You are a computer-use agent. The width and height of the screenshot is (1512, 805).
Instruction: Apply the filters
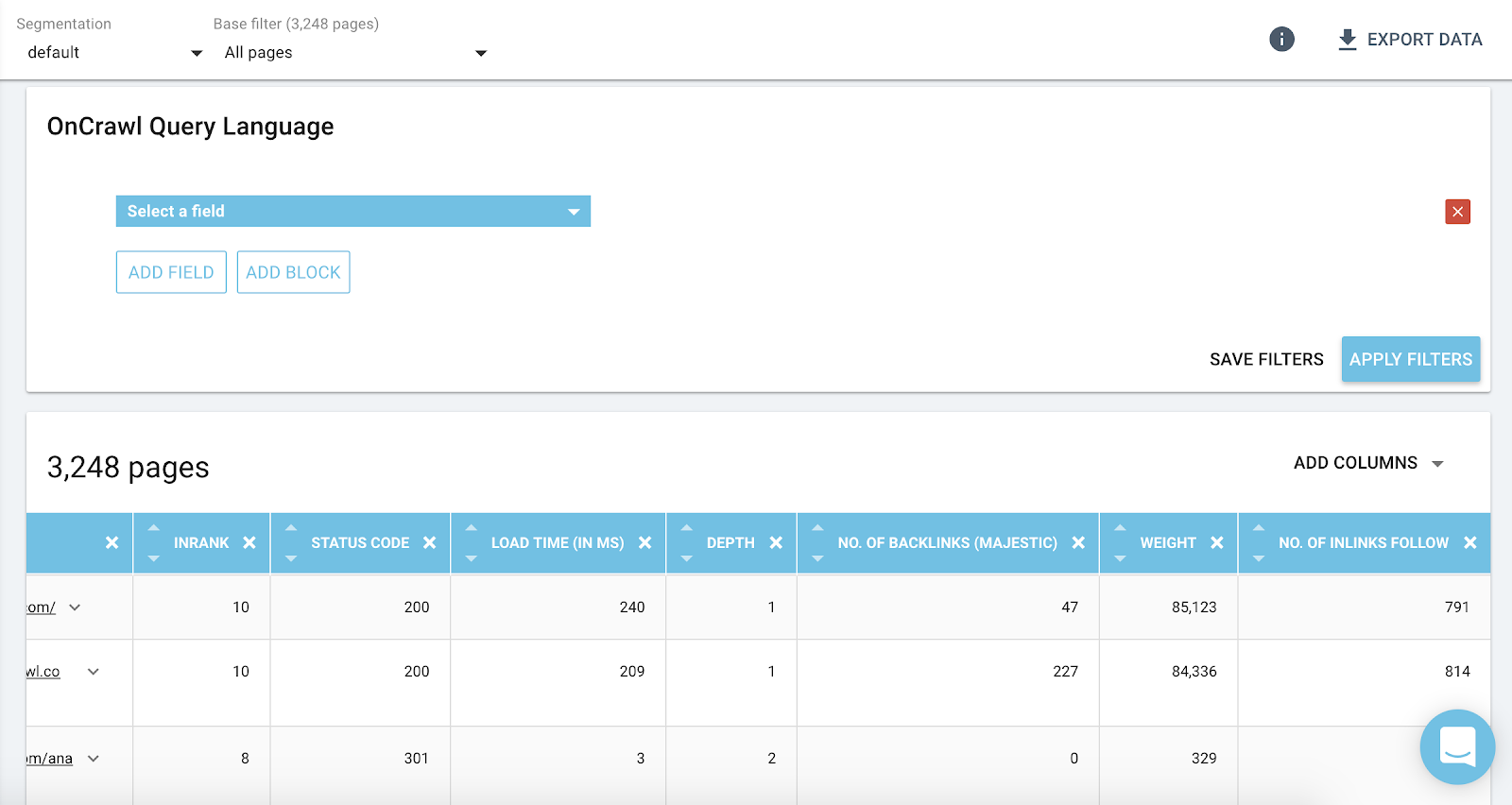(x=1410, y=359)
